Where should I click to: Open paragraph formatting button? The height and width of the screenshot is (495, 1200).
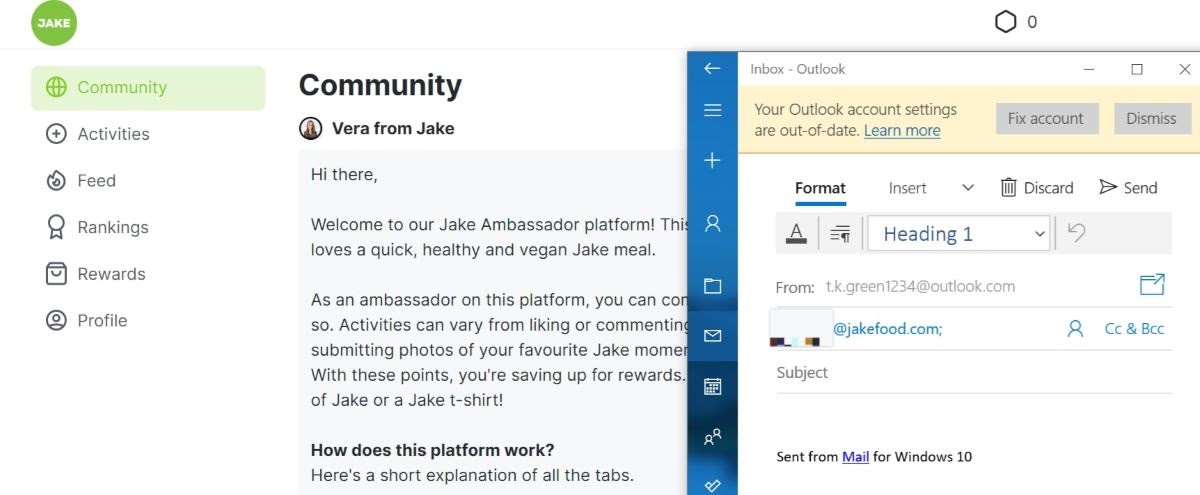pos(840,234)
